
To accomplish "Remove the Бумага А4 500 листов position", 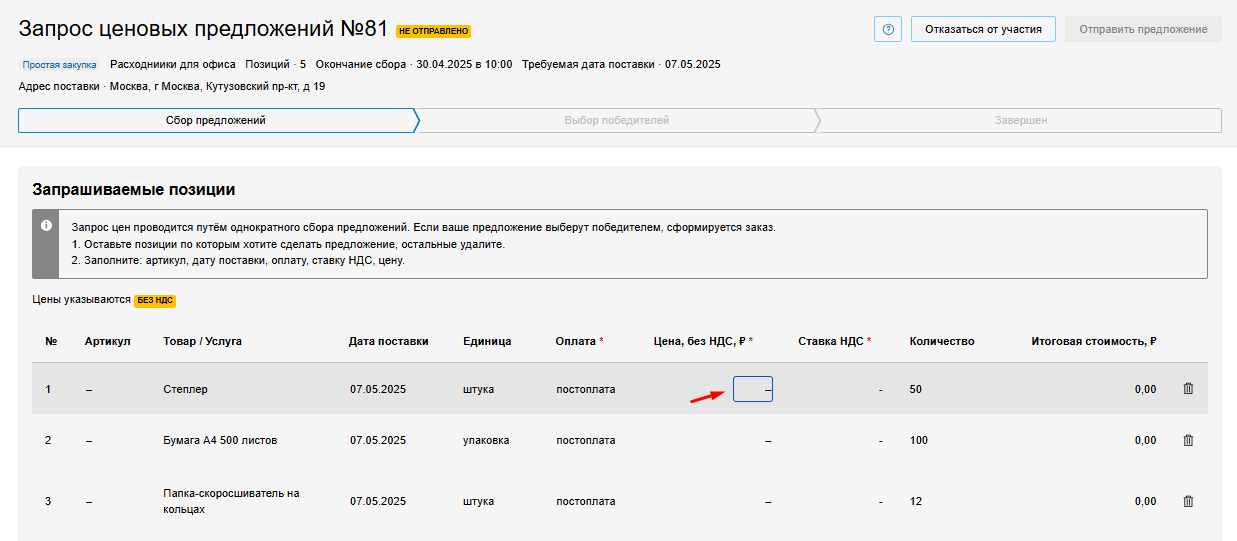I will 1188,440.
